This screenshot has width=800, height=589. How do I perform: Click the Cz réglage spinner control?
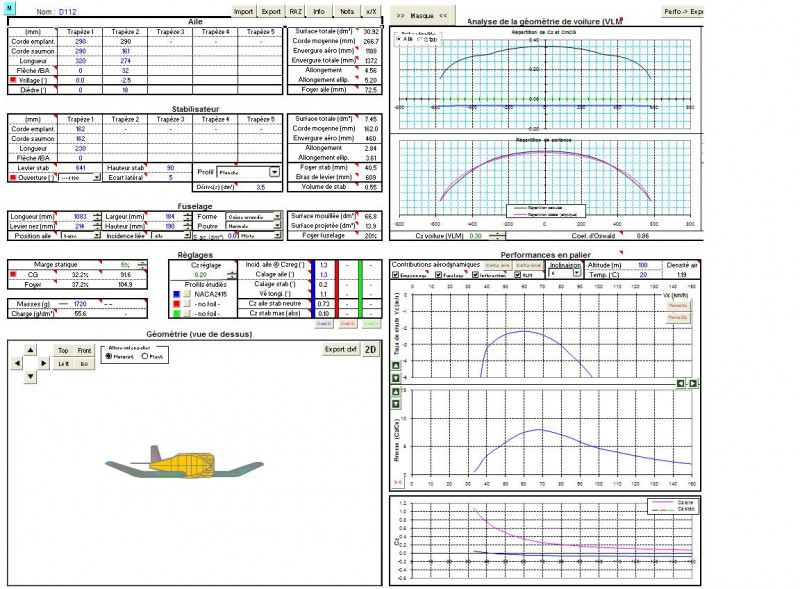229,273
